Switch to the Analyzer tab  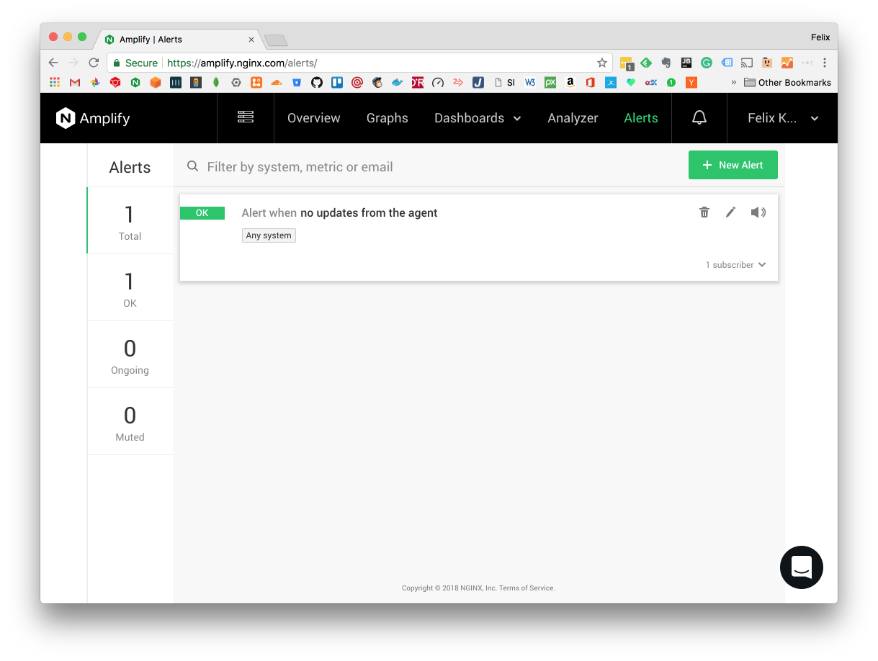point(572,118)
